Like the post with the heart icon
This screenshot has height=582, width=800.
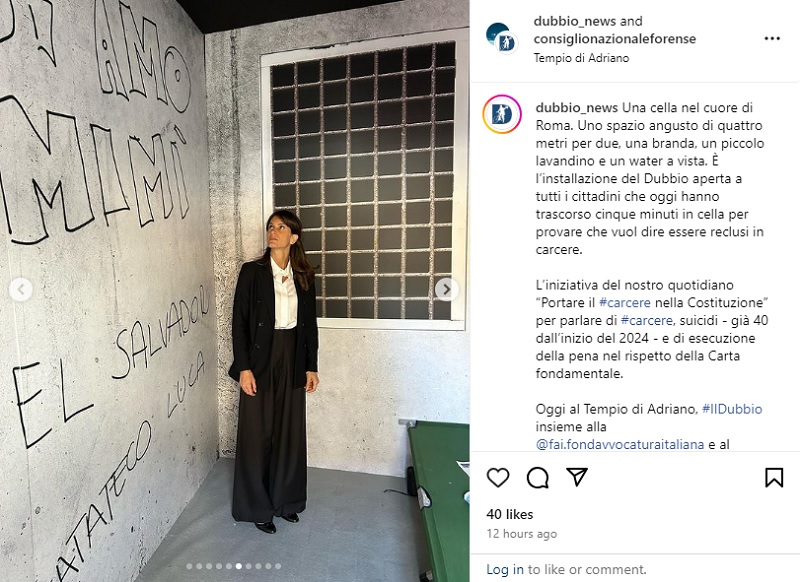pos(498,478)
